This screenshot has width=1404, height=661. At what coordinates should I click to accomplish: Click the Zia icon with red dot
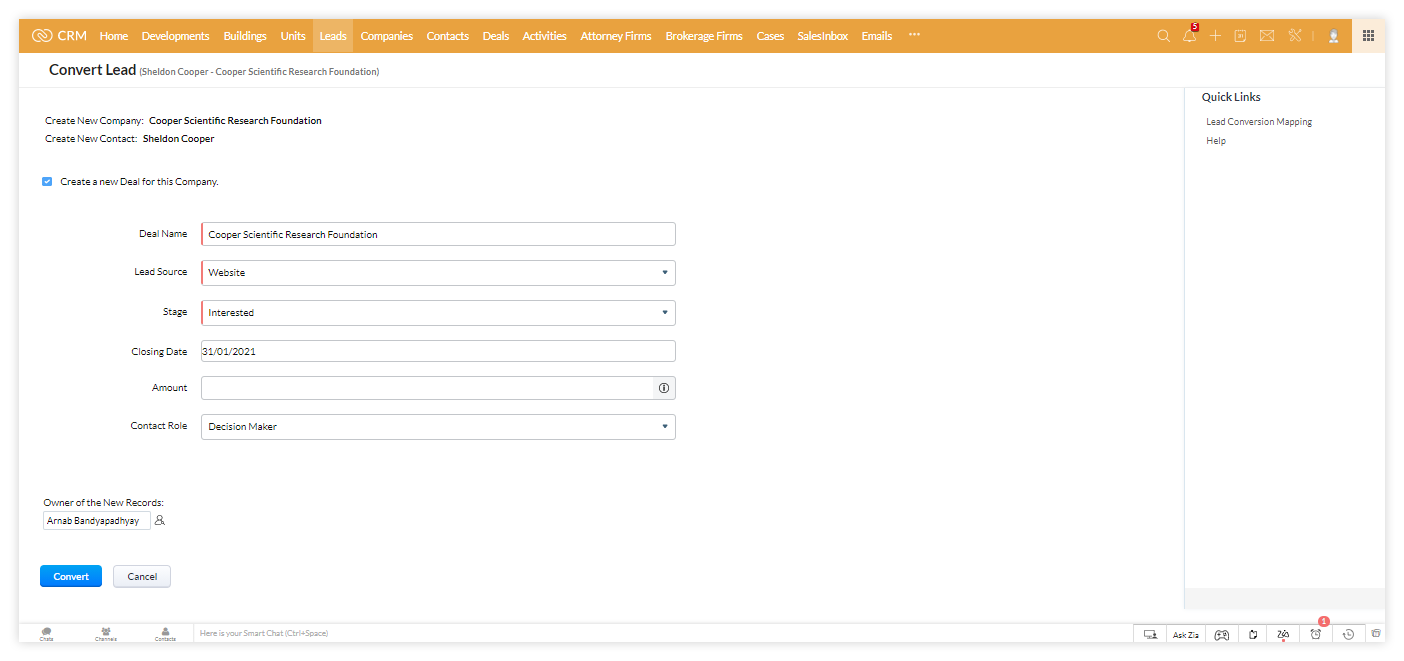[1283, 634]
